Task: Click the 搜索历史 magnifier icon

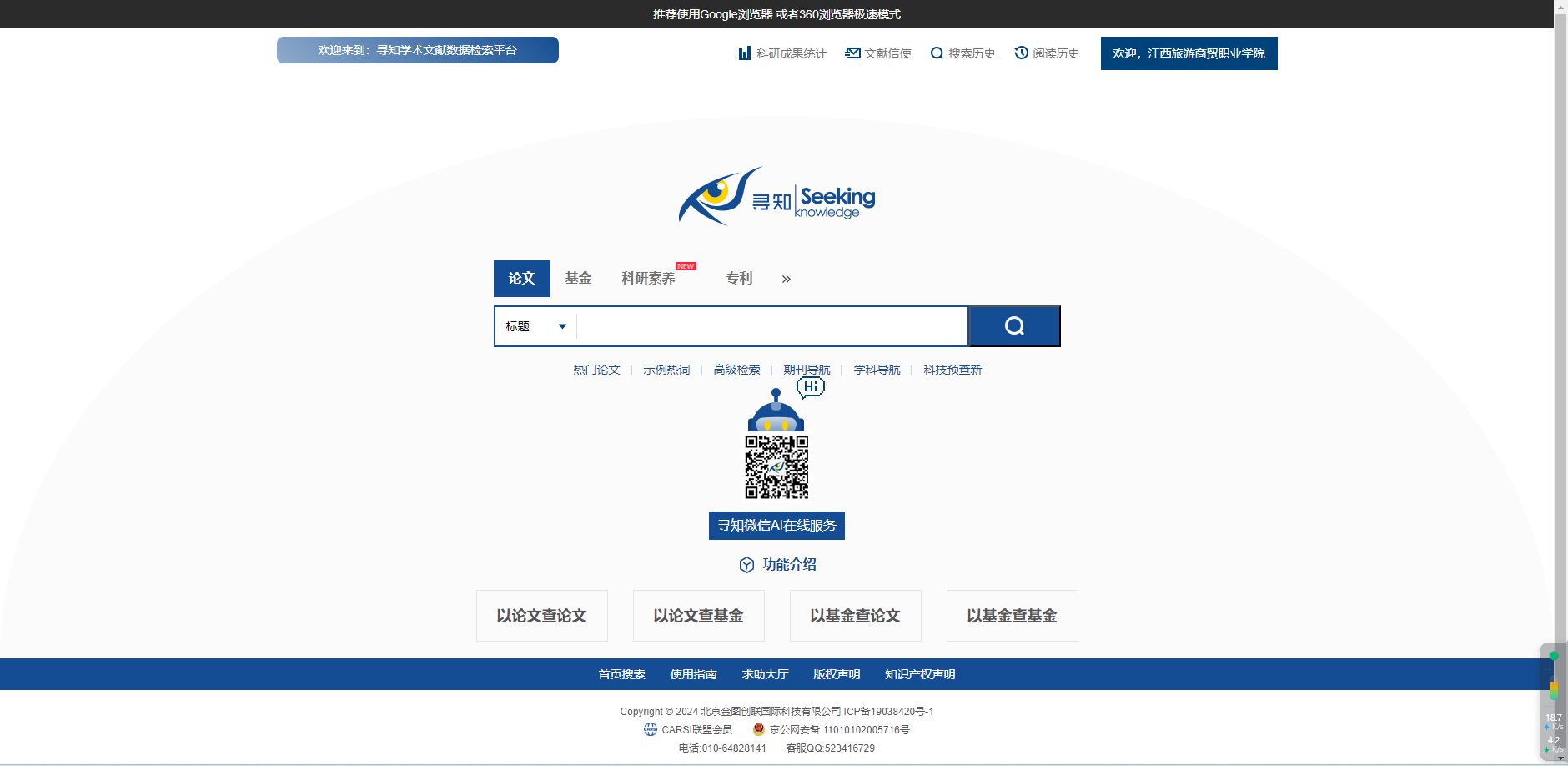Action: point(937,53)
